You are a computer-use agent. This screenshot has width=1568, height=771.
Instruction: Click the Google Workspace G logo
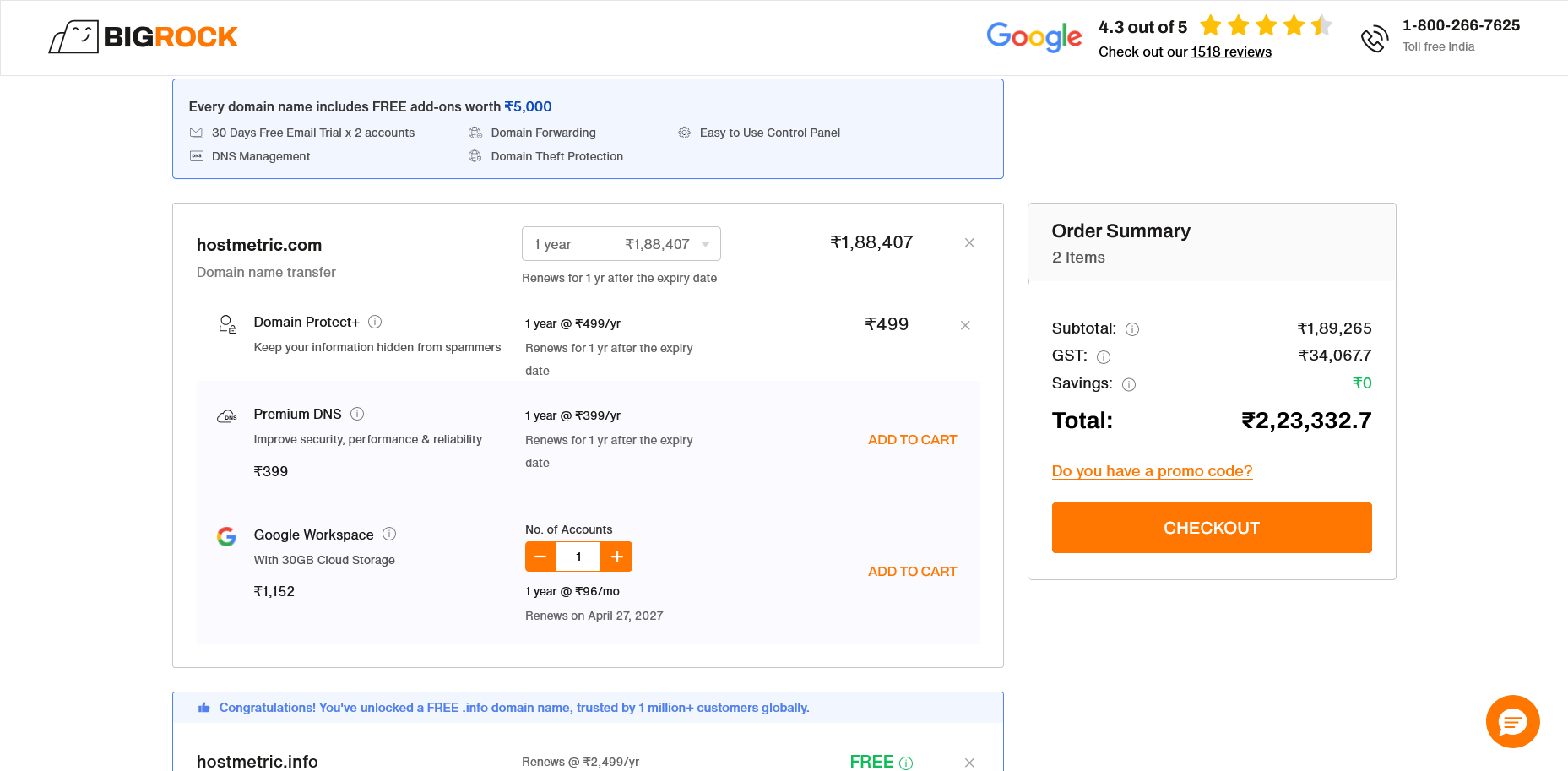coord(226,536)
